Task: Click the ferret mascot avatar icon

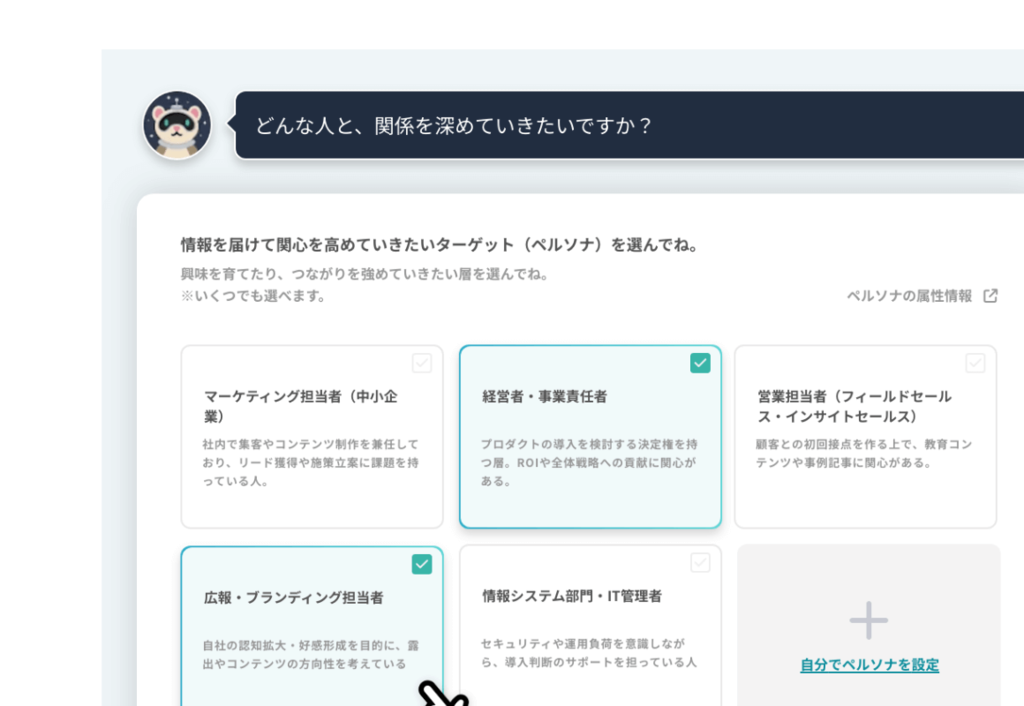Action: [177, 125]
